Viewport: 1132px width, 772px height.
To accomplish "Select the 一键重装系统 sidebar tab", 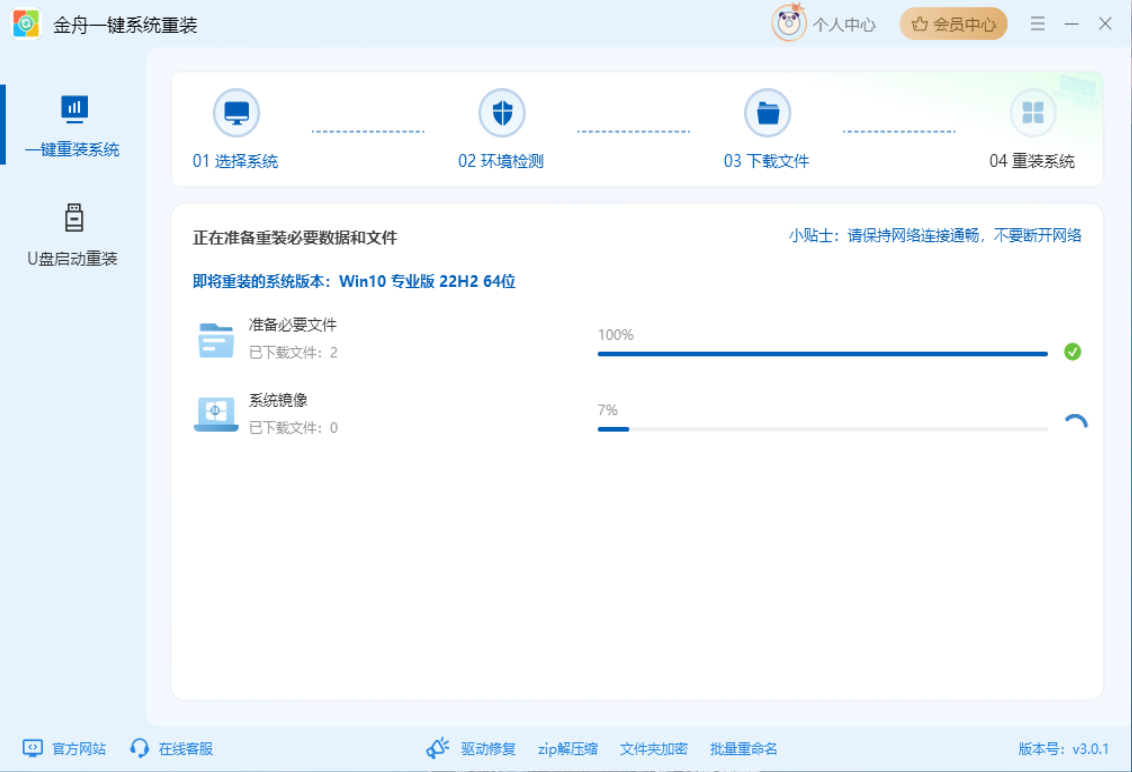I will tap(72, 126).
